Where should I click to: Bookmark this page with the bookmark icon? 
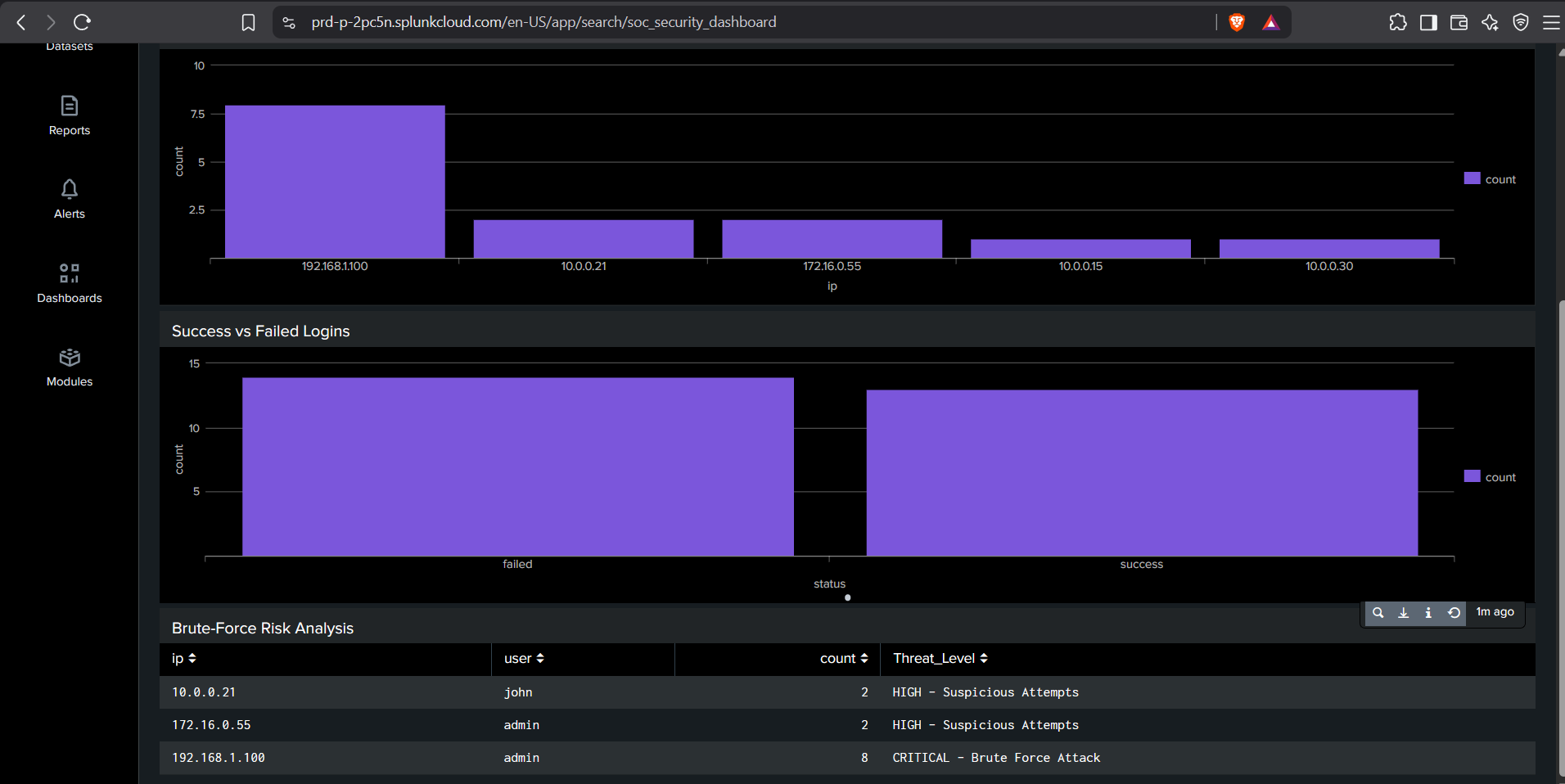click(249, 22)
